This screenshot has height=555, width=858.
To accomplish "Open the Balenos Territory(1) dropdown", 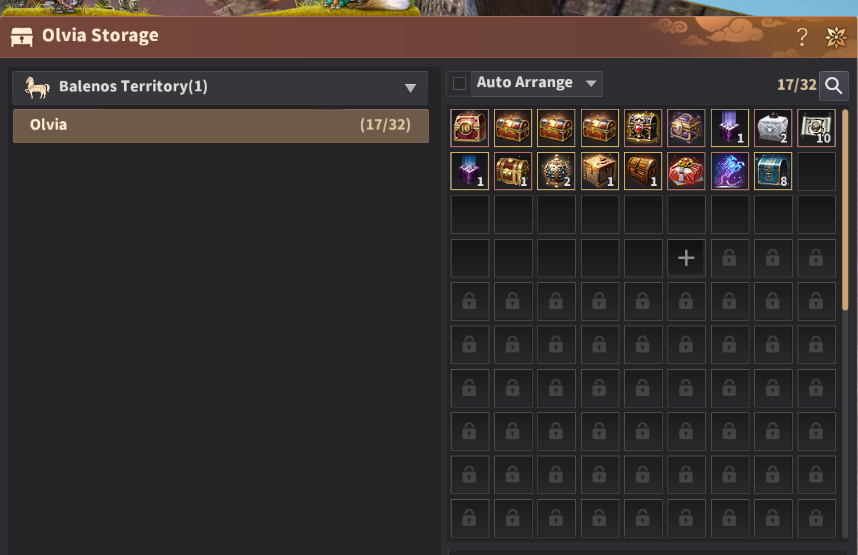I will (220, 87).
